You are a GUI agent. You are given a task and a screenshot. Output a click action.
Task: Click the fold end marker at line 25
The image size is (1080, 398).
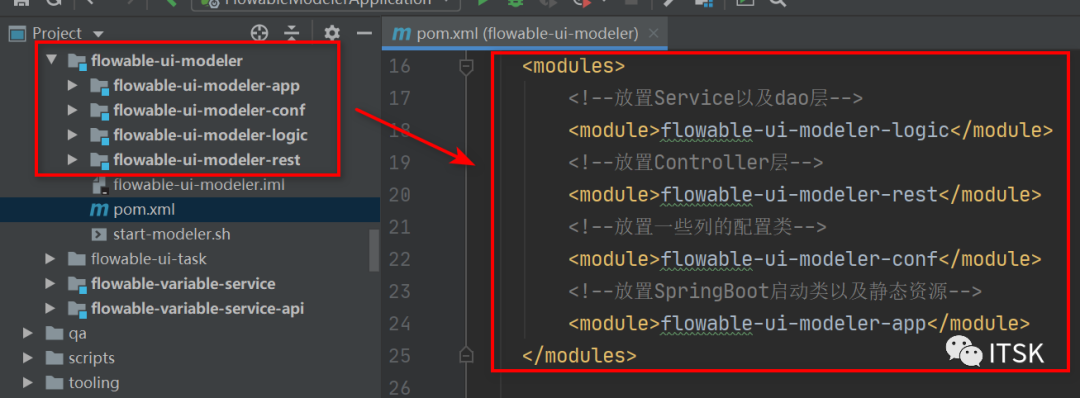(467, 355)
